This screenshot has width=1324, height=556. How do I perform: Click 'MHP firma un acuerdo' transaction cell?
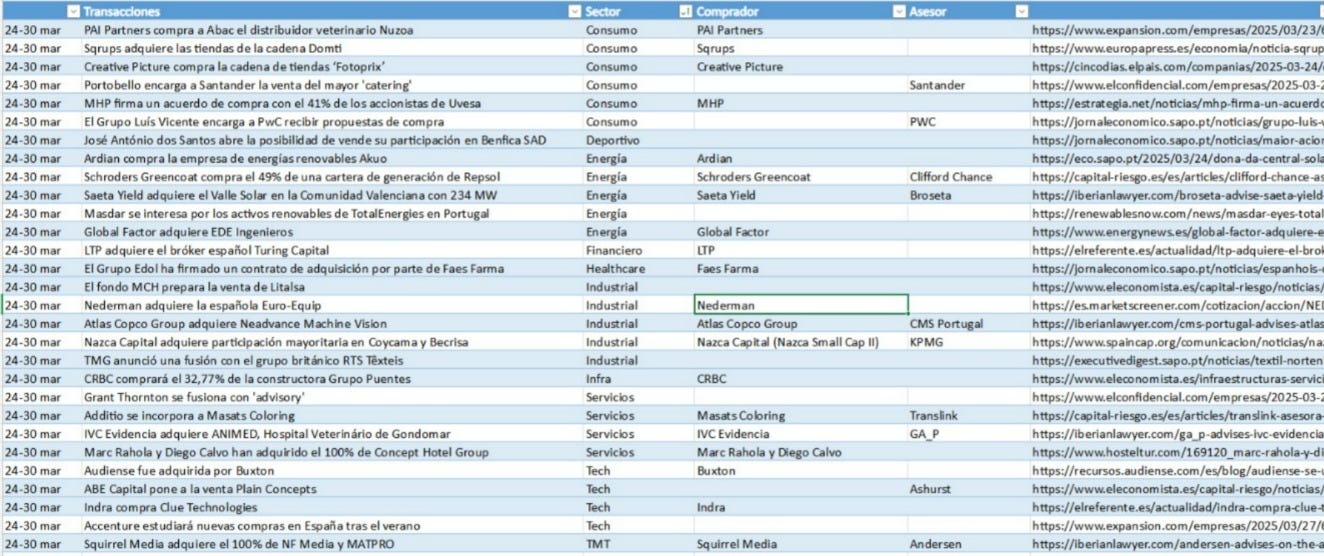332,103
